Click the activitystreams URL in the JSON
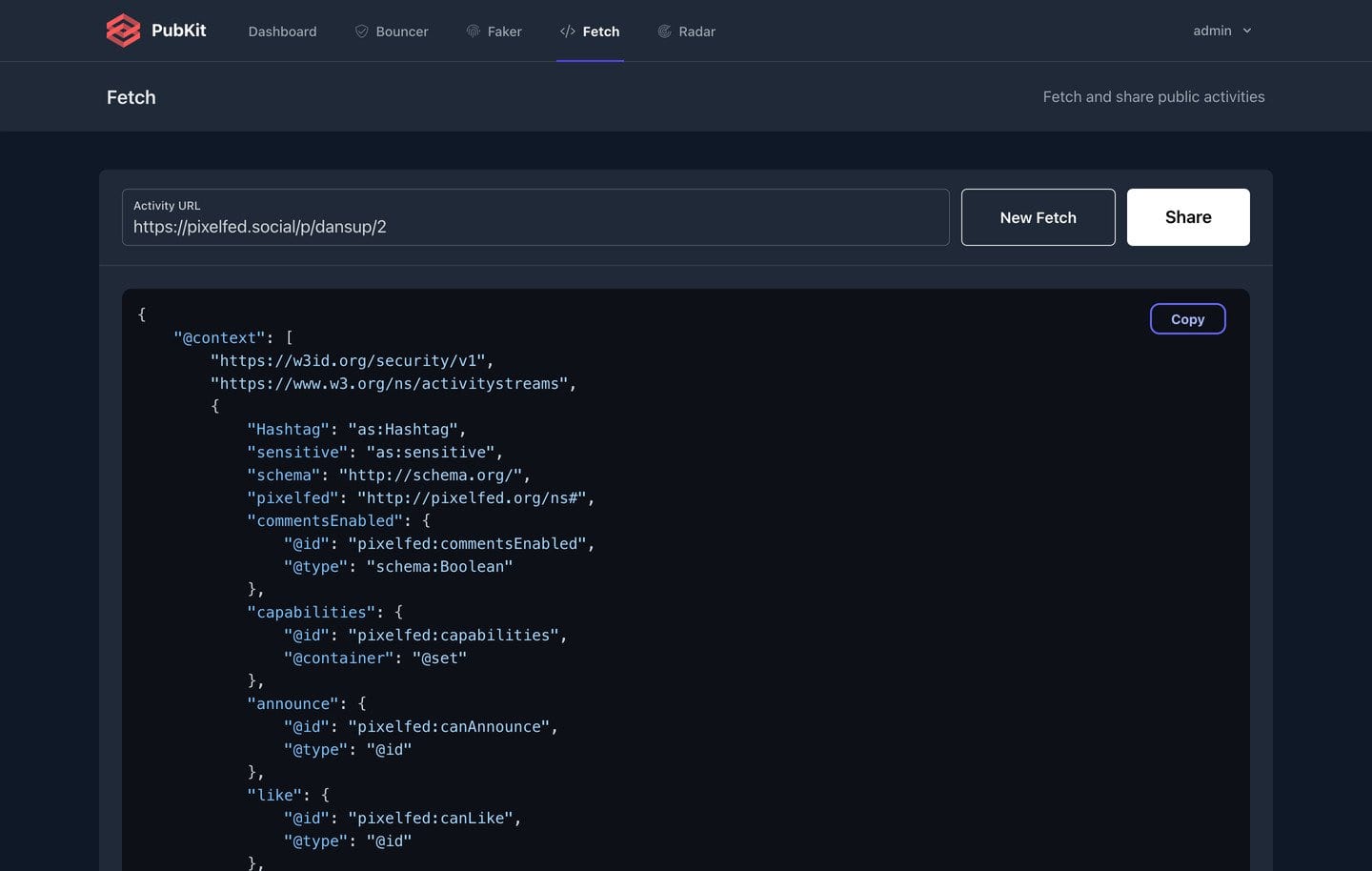 point(393,383)
